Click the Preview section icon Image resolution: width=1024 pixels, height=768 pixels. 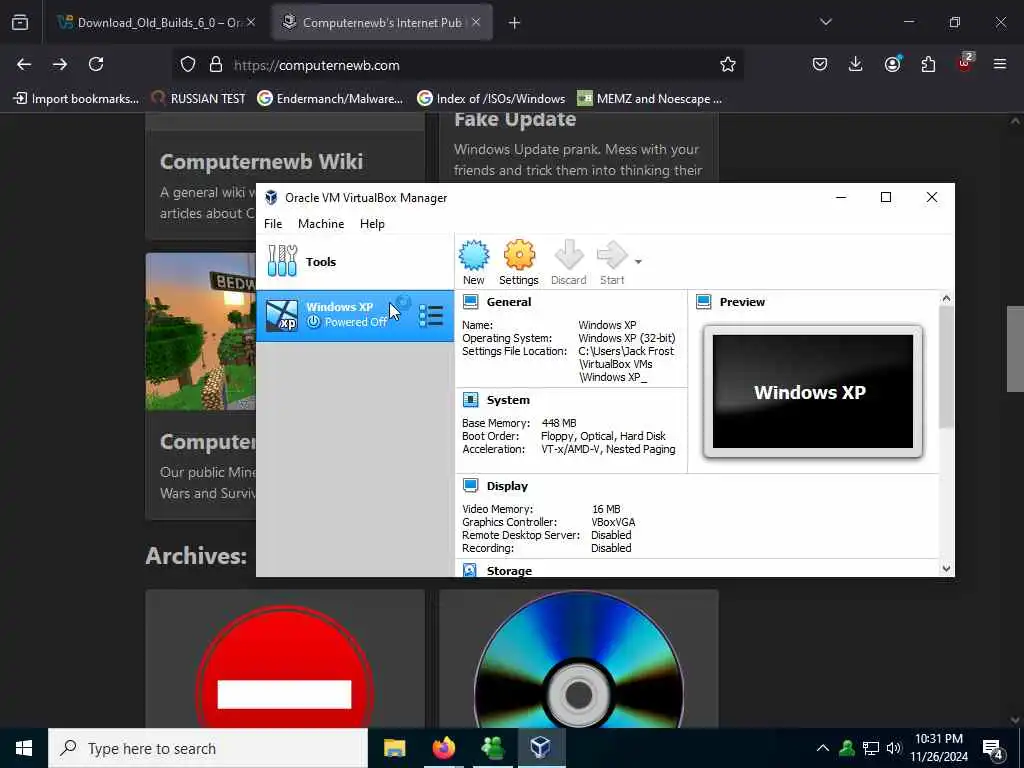point(703,302)
